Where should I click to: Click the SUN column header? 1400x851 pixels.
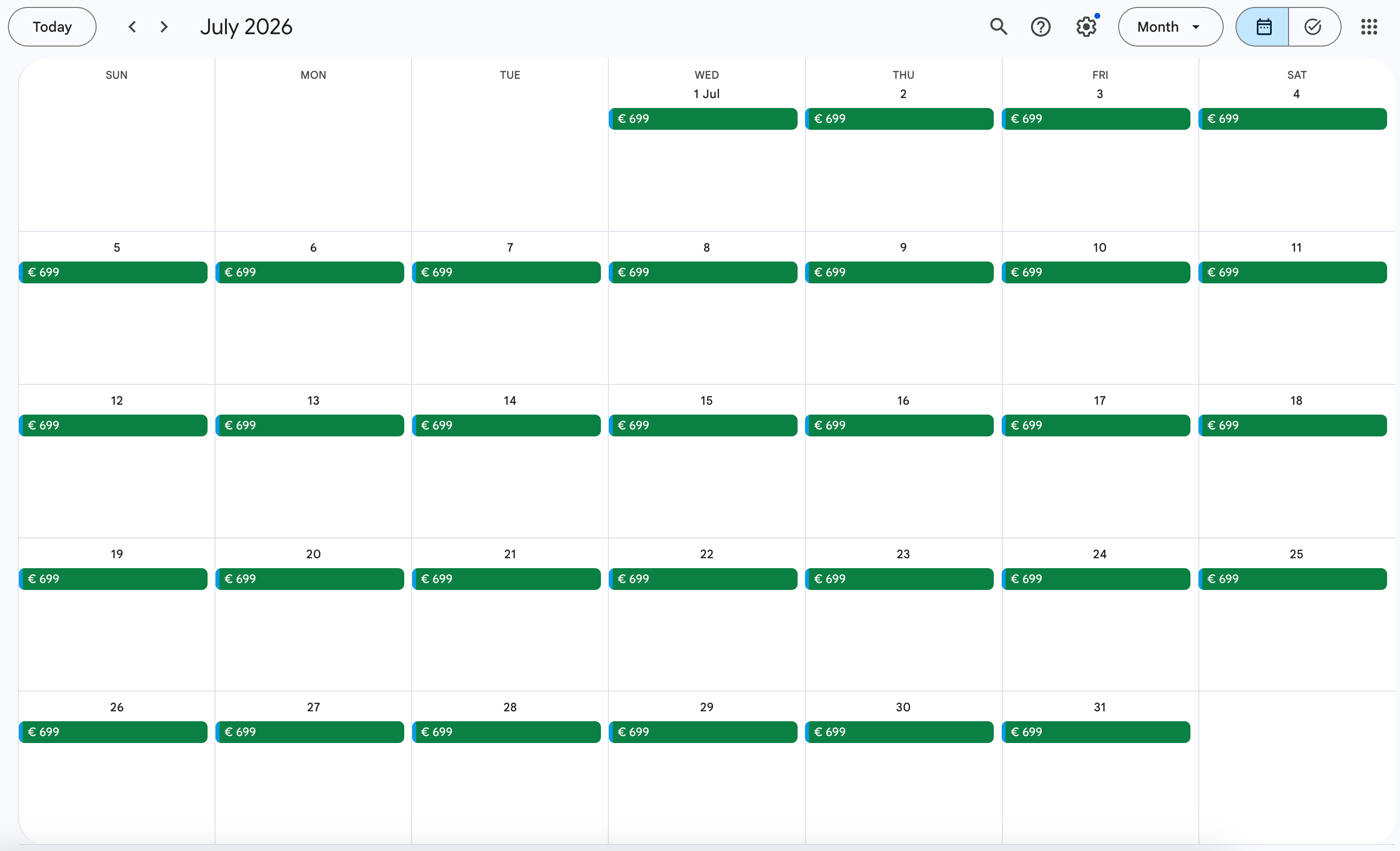[116, 75]
